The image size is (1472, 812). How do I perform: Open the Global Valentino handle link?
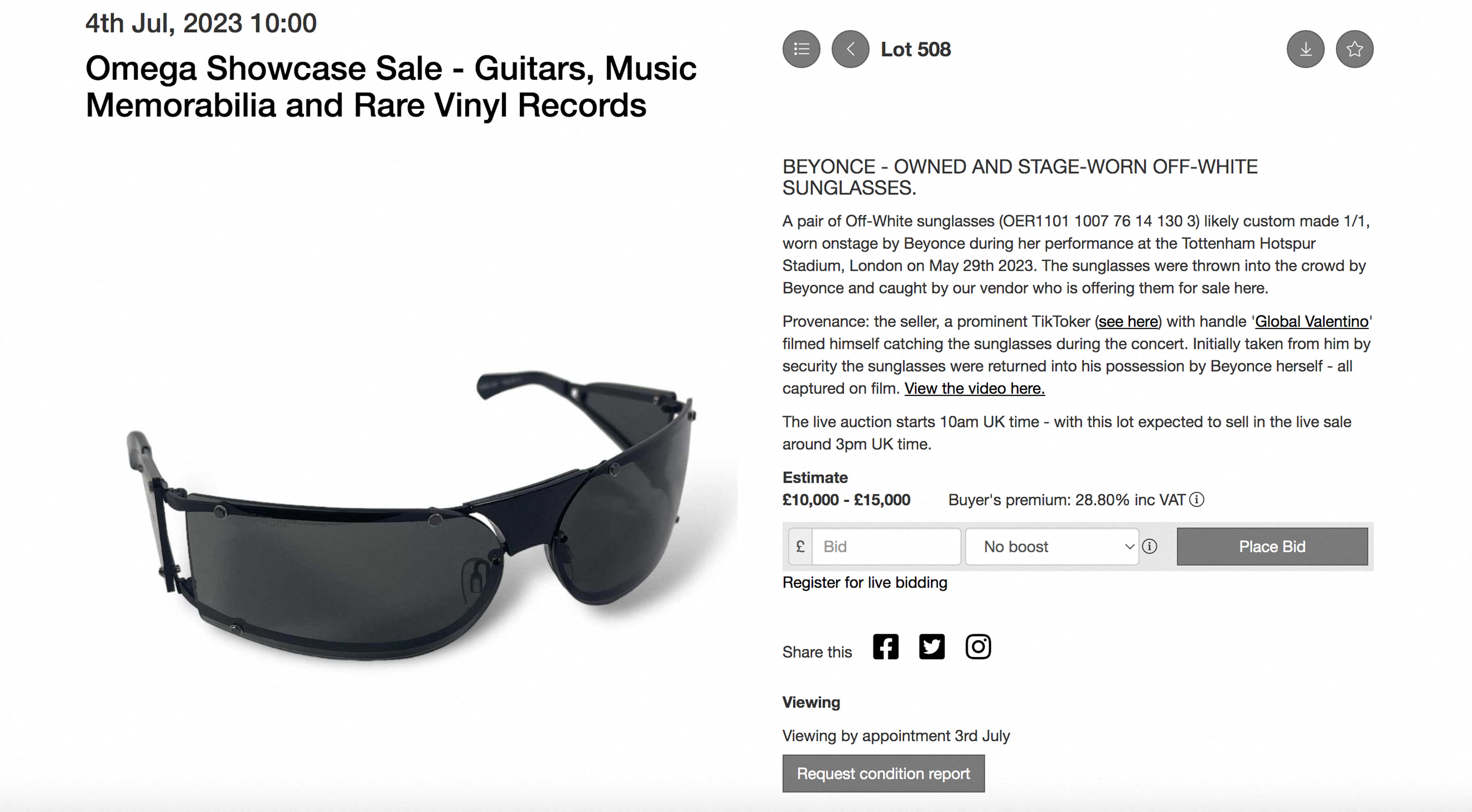1311,322
